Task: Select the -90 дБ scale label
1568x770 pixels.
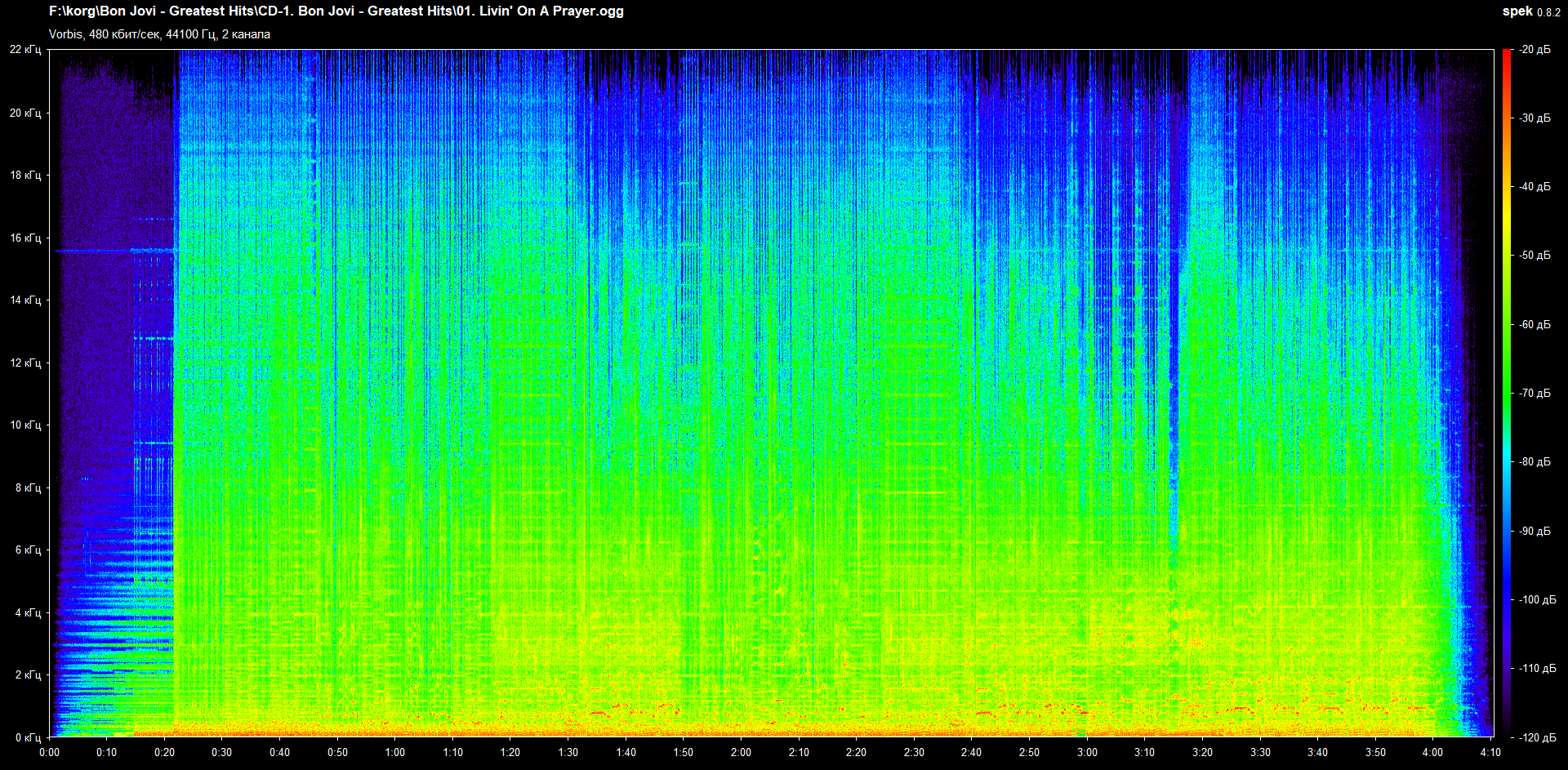Action: (x=1535, y=531)
